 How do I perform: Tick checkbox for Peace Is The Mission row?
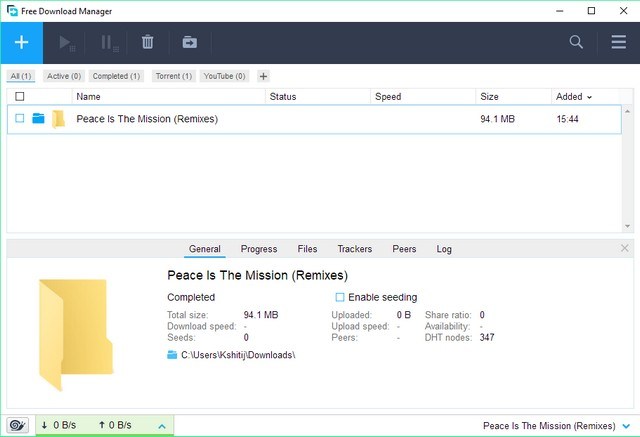(20, 119)
